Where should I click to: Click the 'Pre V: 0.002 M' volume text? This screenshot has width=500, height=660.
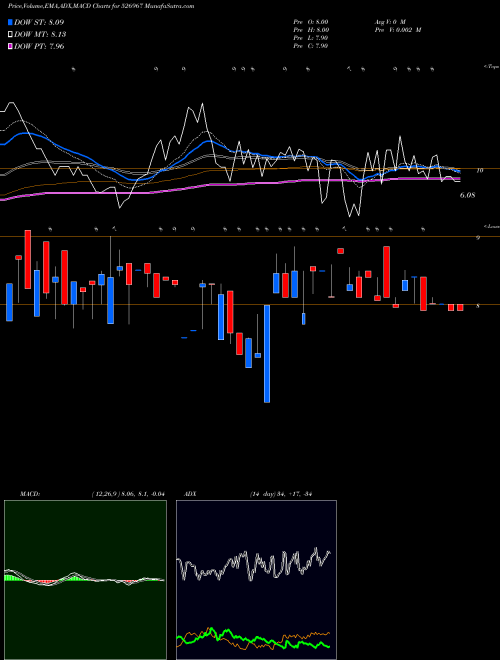pyautogui.click(x=397, y=30)
